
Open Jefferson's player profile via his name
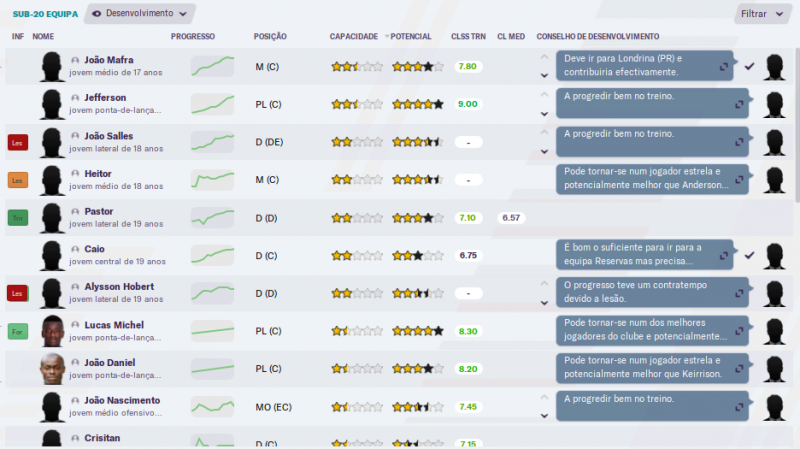pos(105,98)
